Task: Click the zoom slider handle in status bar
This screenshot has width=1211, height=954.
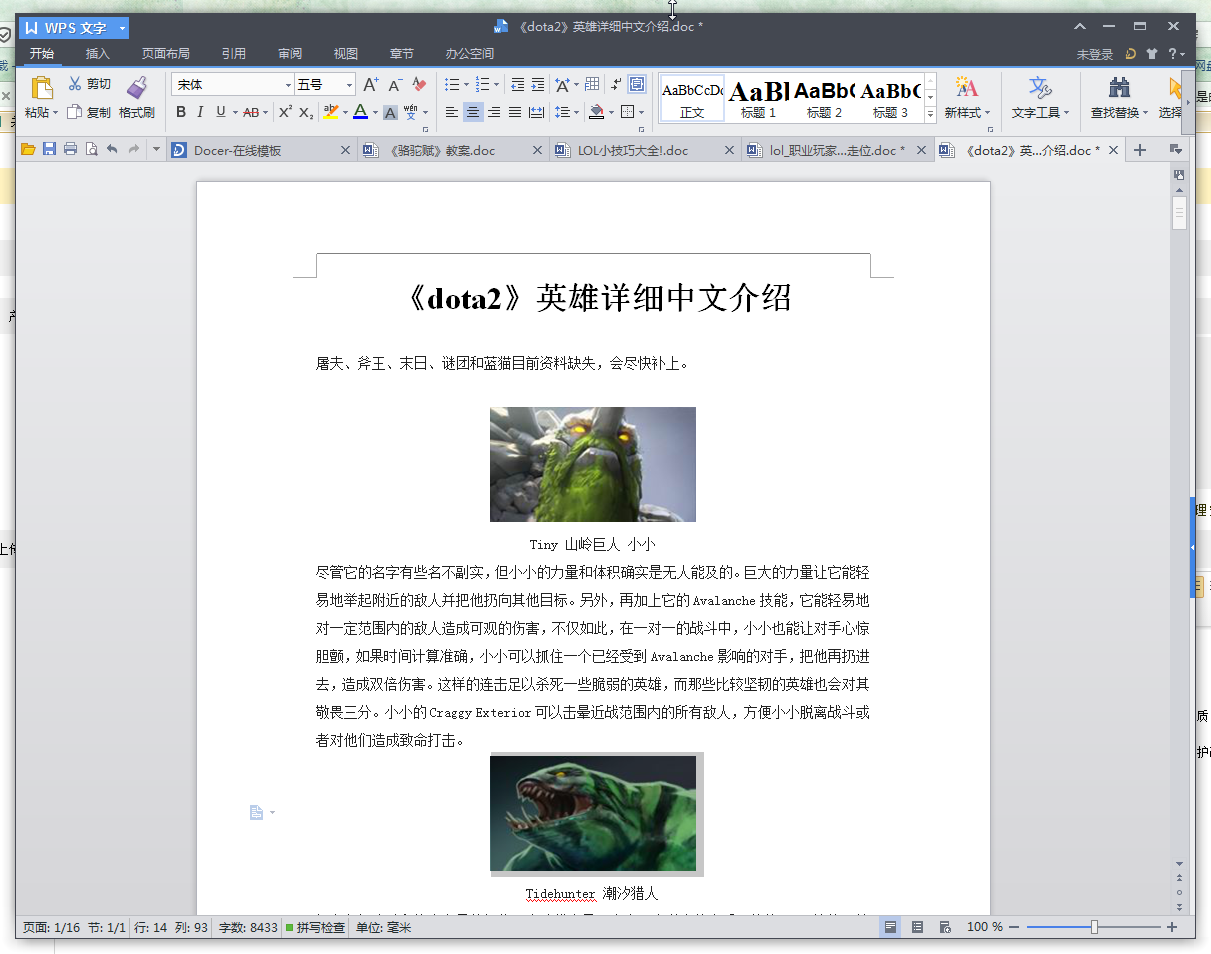Action: click(1094, 928)
